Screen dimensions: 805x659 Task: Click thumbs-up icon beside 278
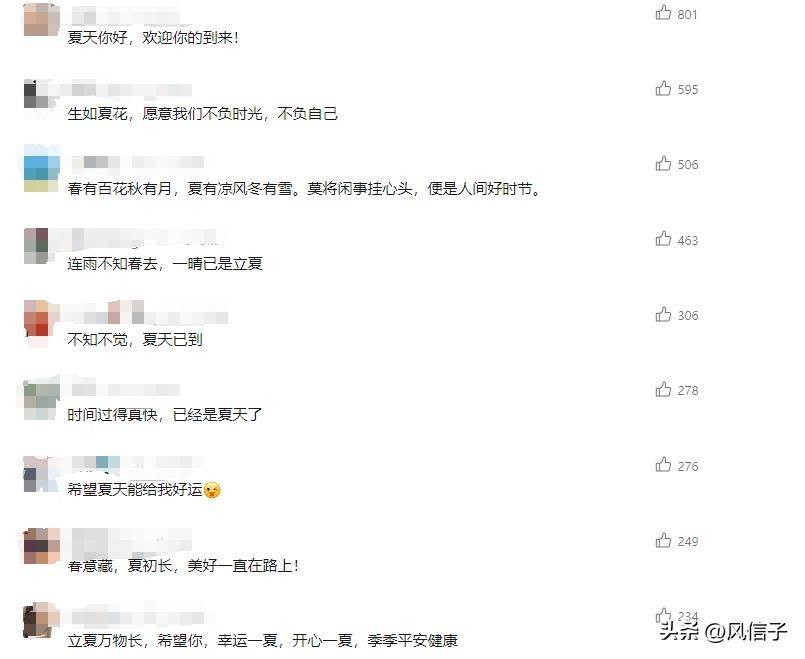pyautogui.click(x=663, y=390)
